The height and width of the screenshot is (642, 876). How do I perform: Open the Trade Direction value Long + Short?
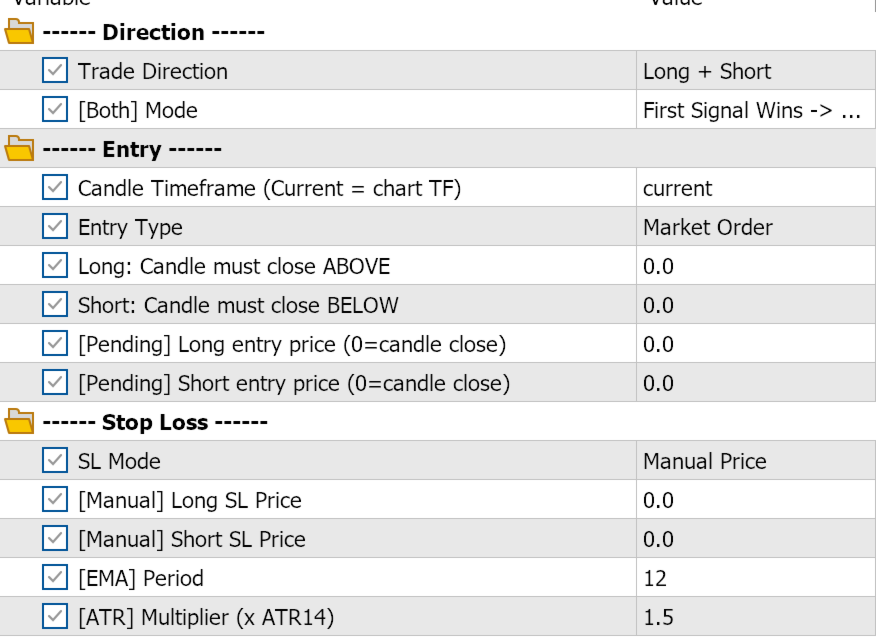tap(754, 71)
